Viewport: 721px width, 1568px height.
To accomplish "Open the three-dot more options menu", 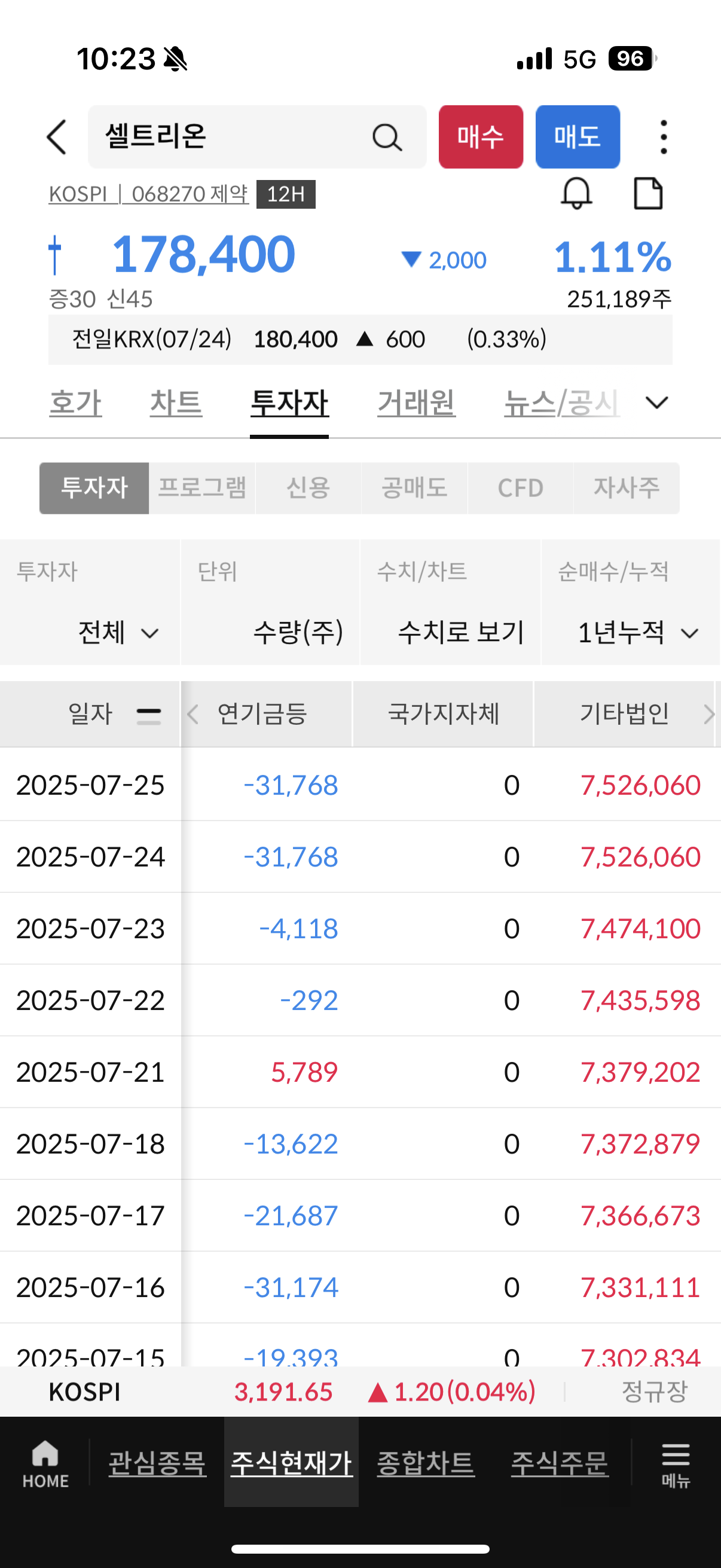I will 663,137.
